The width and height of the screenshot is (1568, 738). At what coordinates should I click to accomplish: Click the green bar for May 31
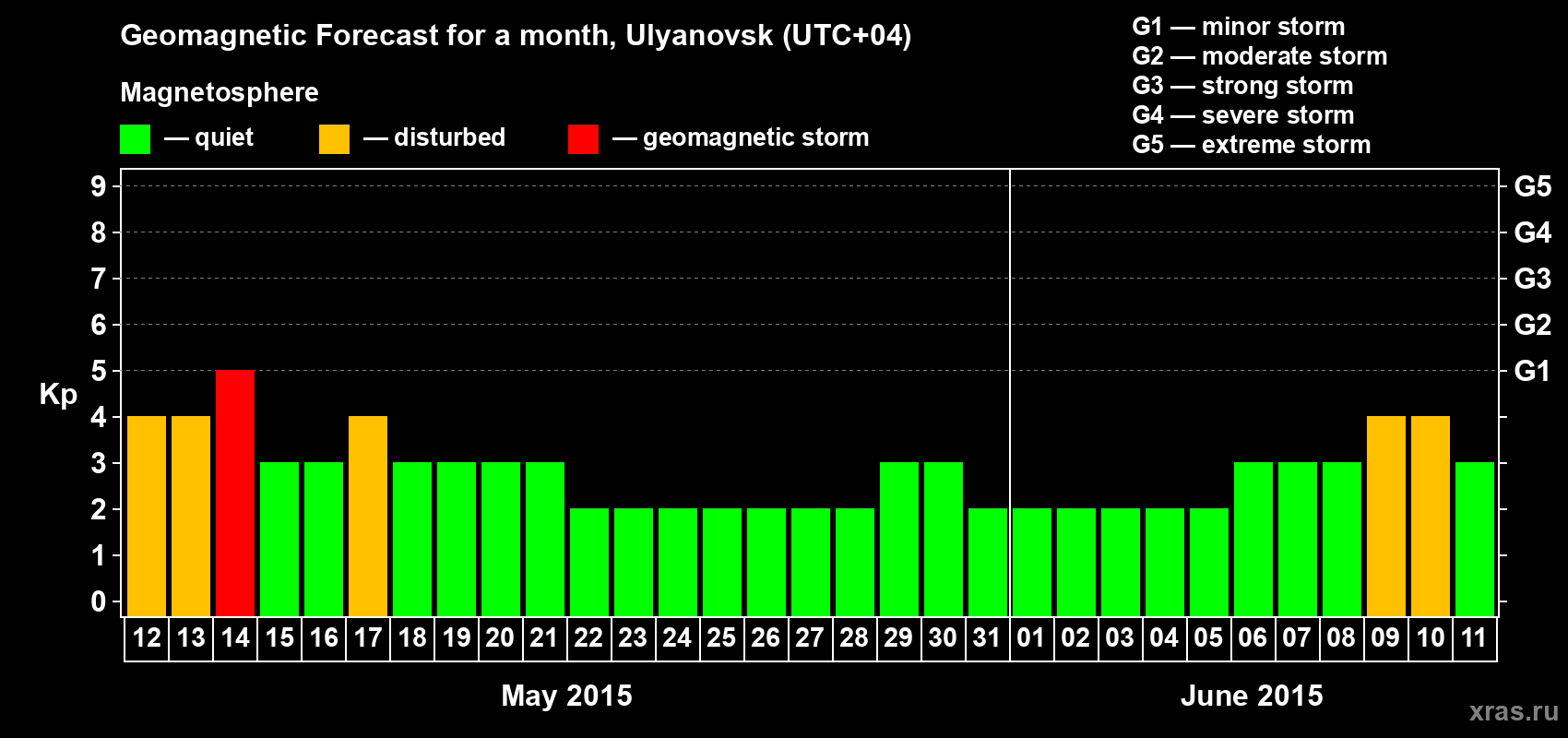988,562
